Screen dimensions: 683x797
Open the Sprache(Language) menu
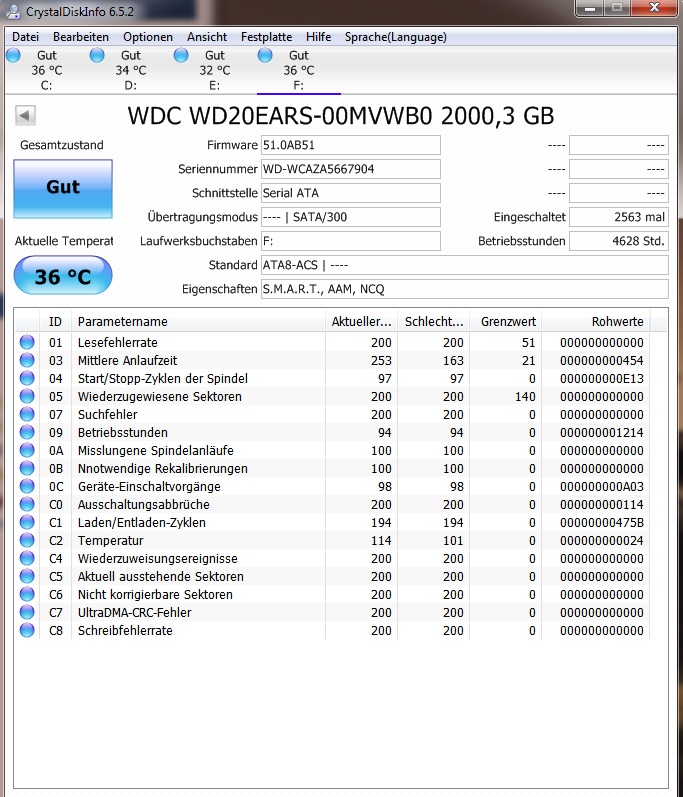pyautogui.click(x=396, y=37)
